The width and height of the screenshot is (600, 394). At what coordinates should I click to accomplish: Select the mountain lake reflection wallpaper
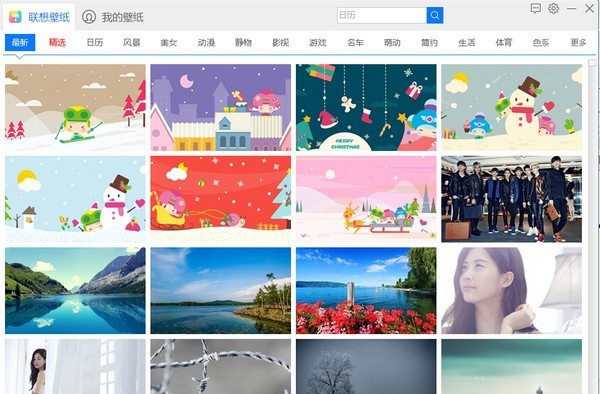pos(75,290)
